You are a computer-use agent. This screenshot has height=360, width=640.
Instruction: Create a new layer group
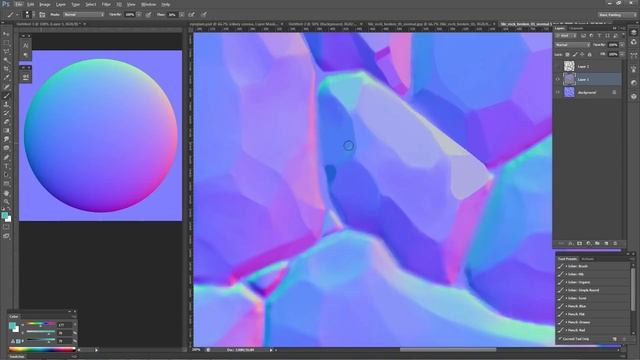coord(597,244)
